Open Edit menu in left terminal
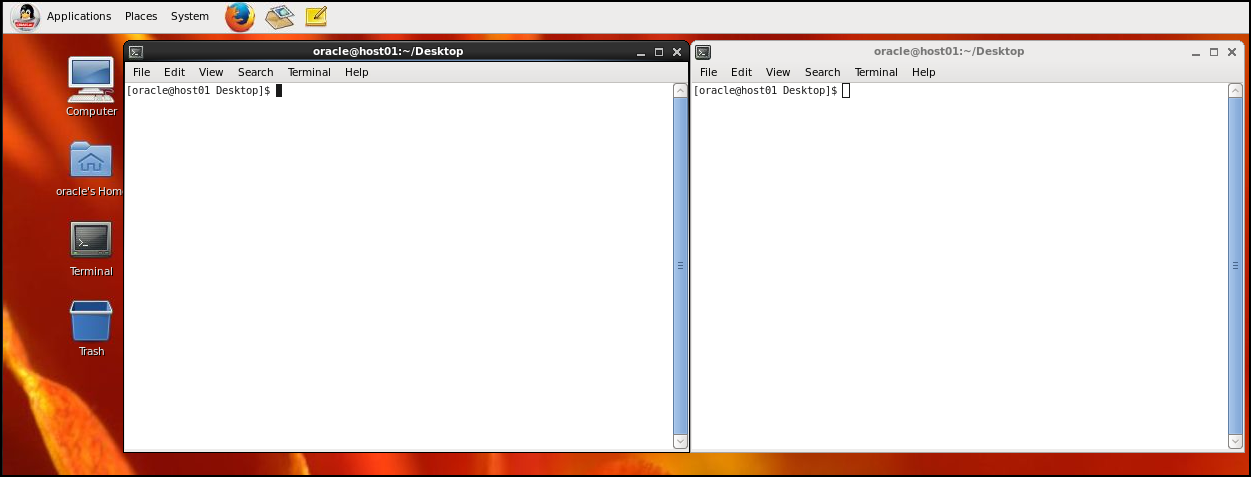The image size is (1251, 477). coord(174,72)
